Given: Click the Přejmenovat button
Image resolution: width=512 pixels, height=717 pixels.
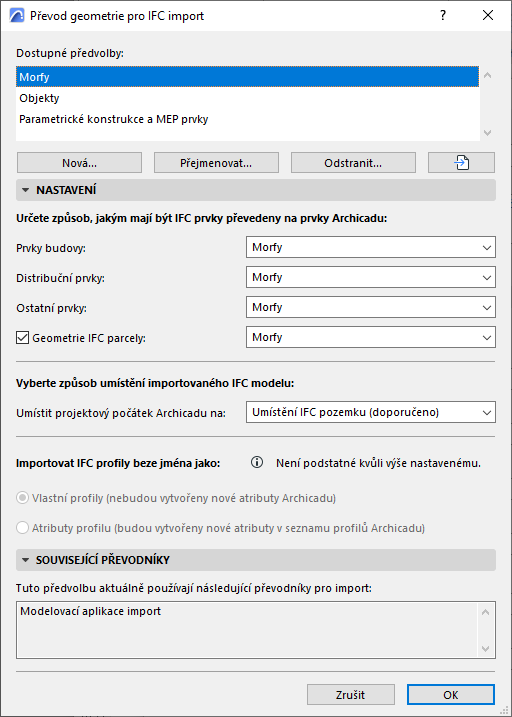Looking at the screenshot, I should pyautogui.click(x=216, y=163).
